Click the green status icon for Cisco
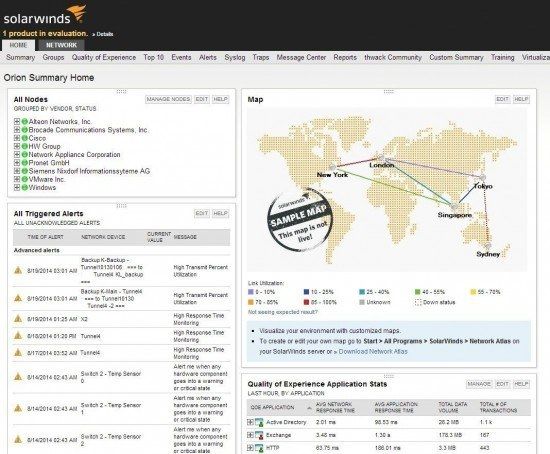Screen dimensions: 550x454 click(25, 138)
